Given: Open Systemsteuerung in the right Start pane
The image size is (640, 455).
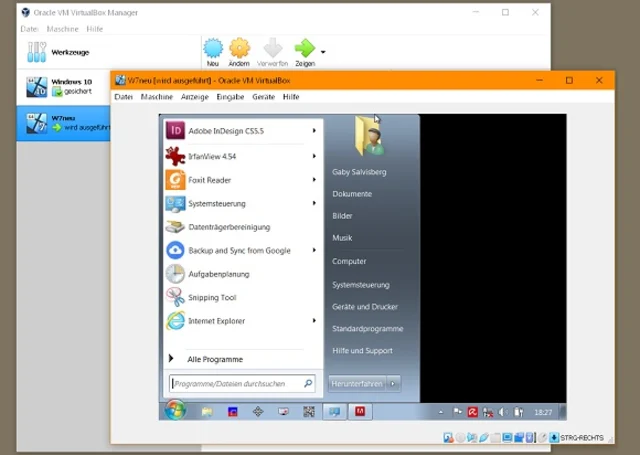Looking at the screenshot, I should pos(361,284).
